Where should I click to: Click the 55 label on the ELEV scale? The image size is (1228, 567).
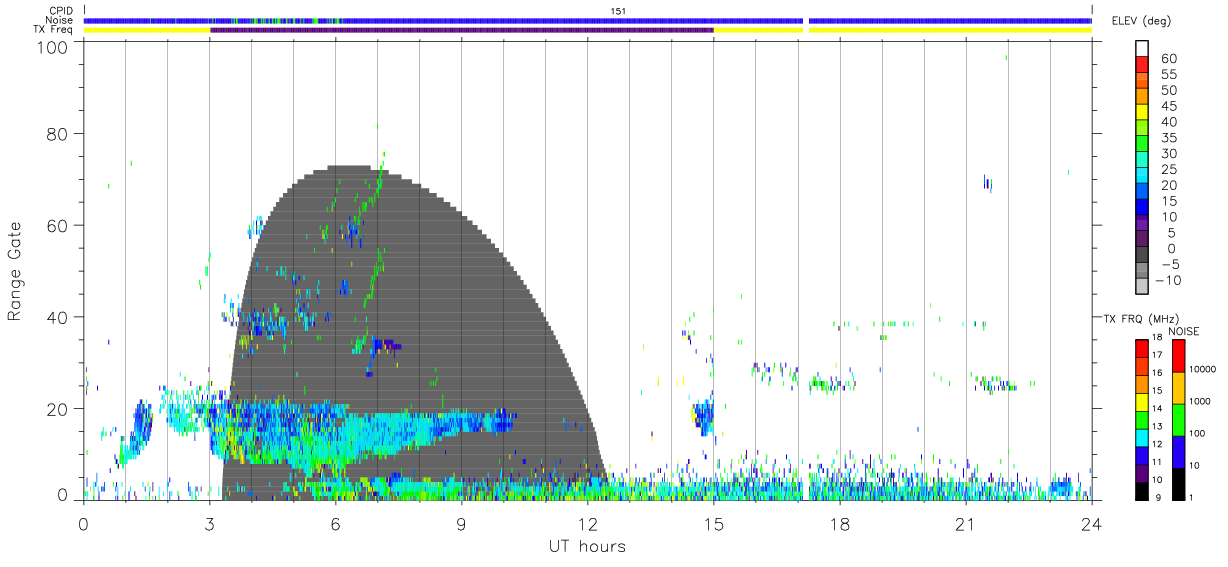point(1168,75)
